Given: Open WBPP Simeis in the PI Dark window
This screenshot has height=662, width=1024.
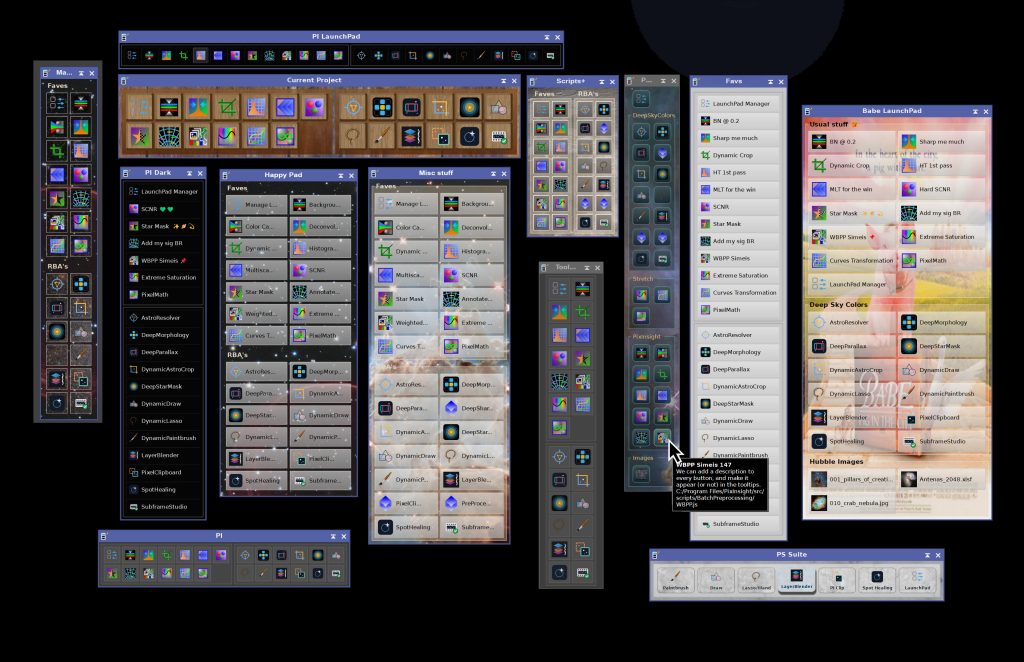Looking at the screenshot, I should (163, 260).
